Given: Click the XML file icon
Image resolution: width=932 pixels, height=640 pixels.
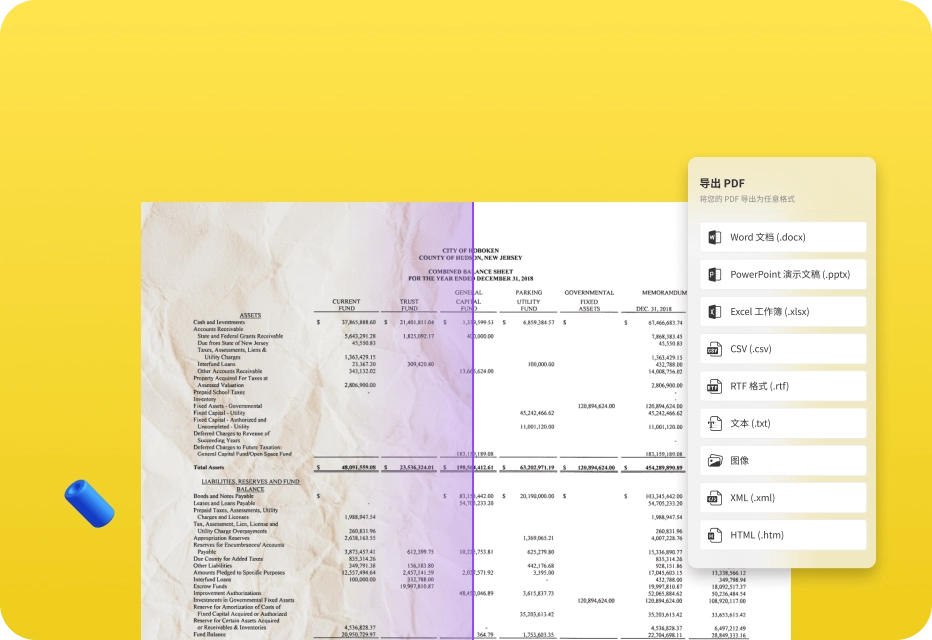Looking at the screenshot, I should (x=714, y=498).
